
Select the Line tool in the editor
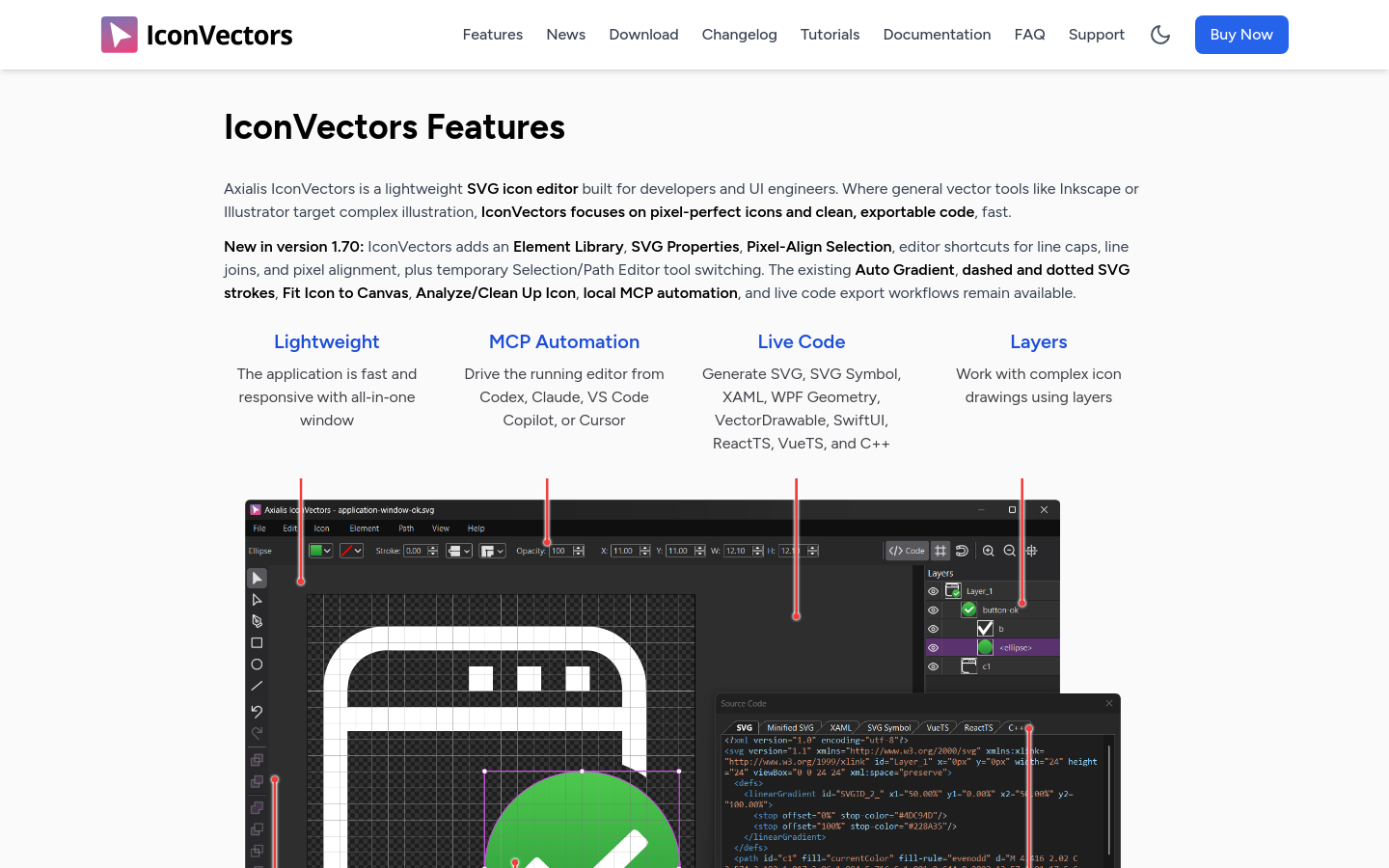point(257,687)
